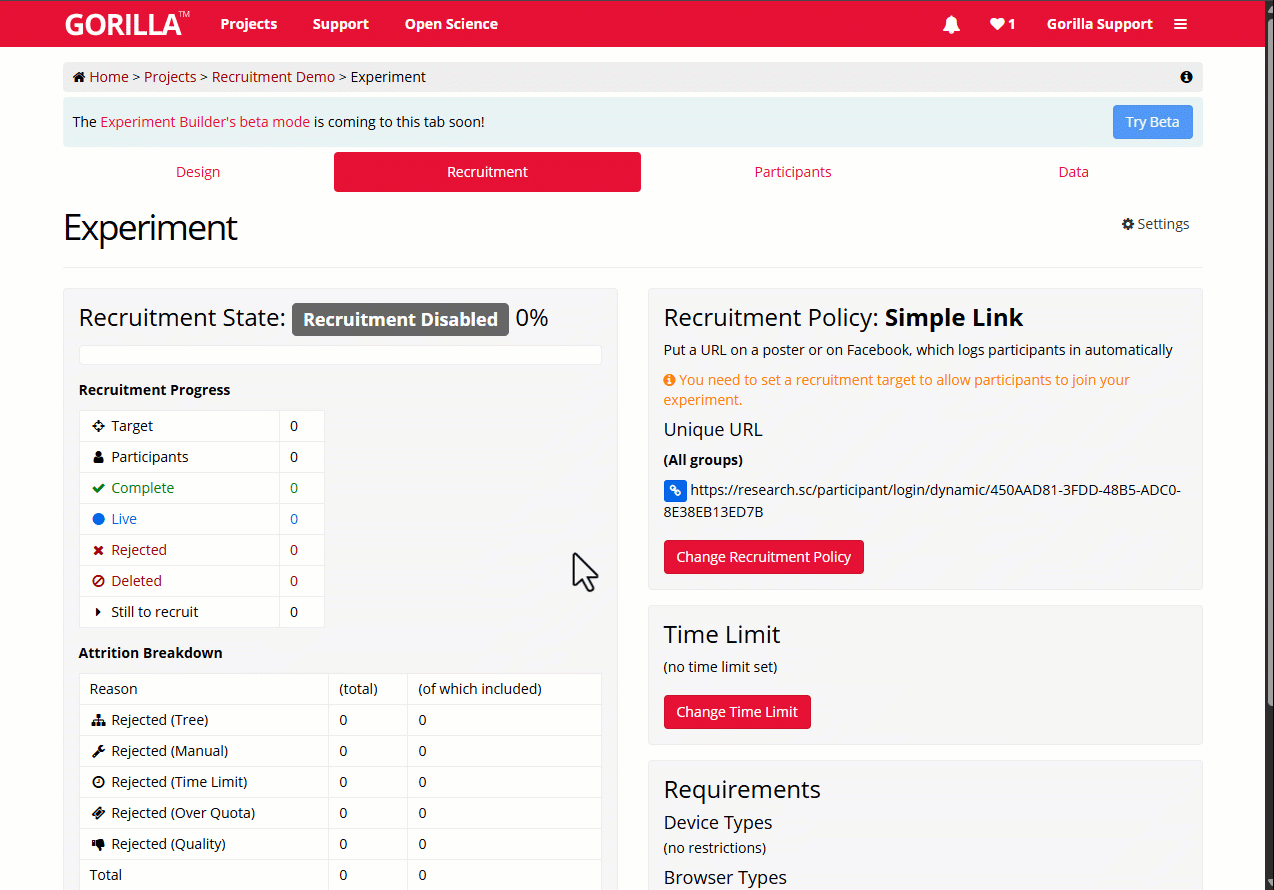The height and width of the screenshot is (890, 1274).
Task: Click the recruitment progress bar
Action: point(340,354)
